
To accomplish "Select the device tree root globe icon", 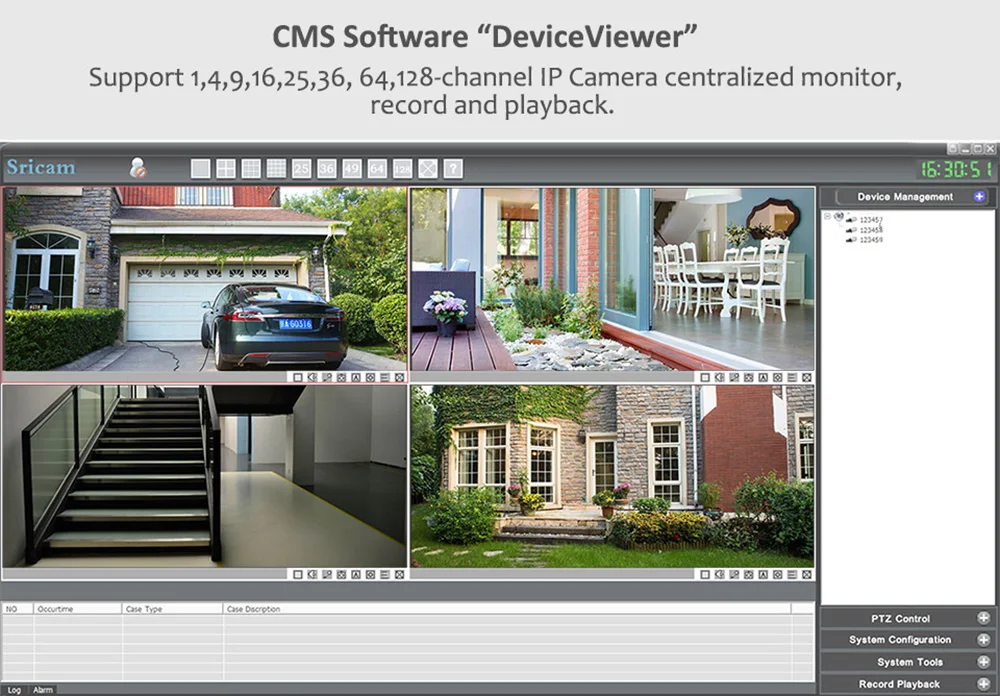I will [839, 216].
